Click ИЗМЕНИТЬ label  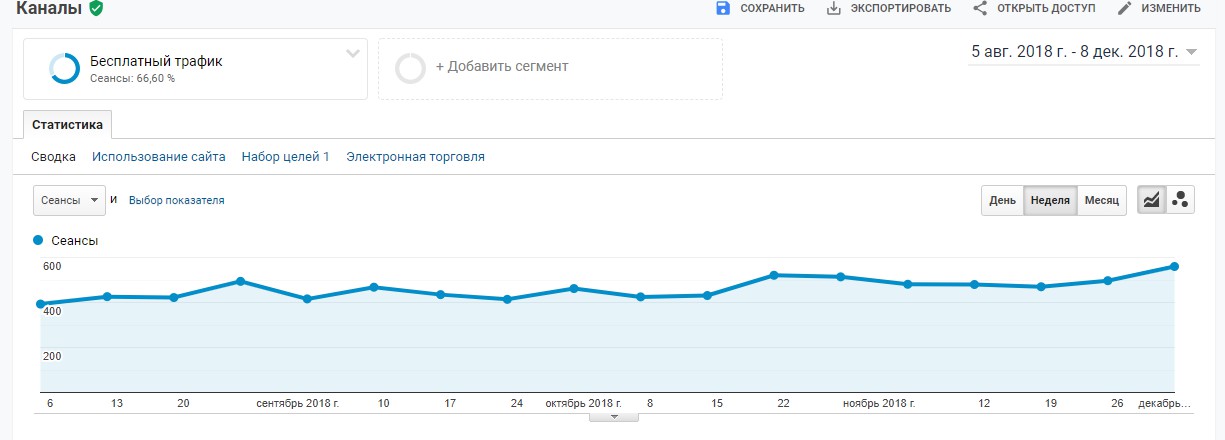pos(1170,9)
